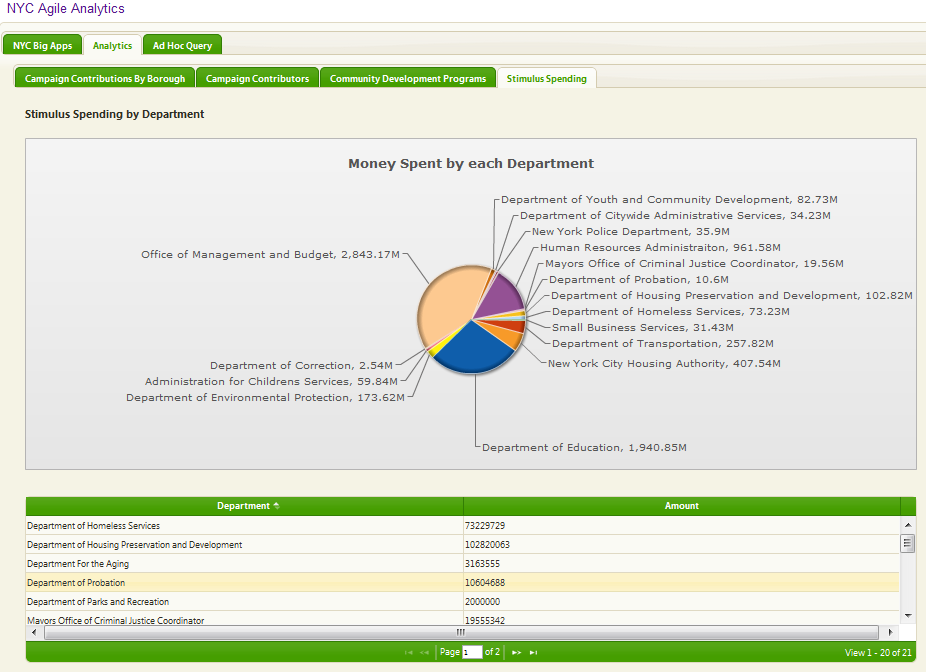Go to last page pager icon
Viewport: 926px width, 672px height.
click(x=533, y=653)
